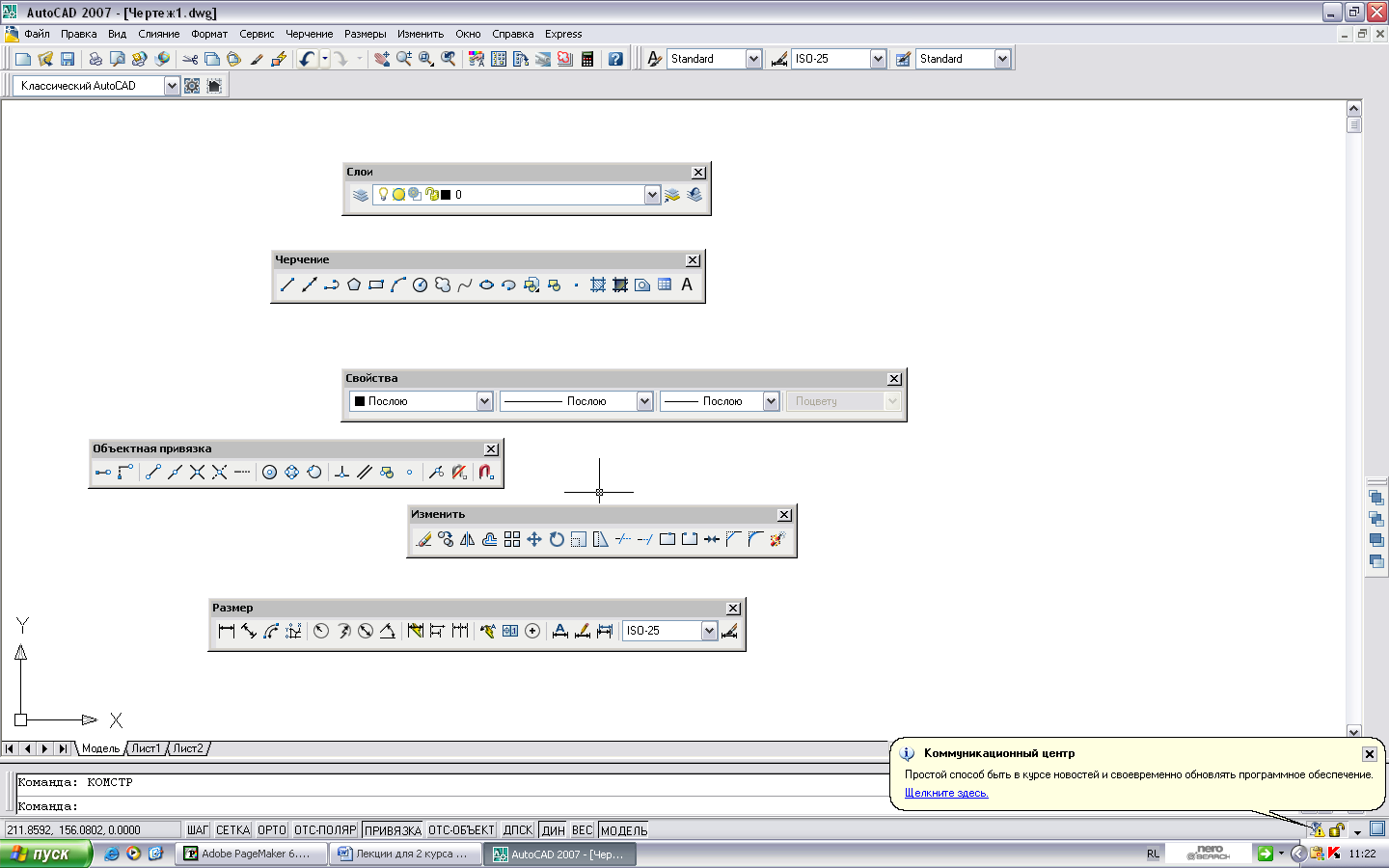Select the Explode tool in Изменить
Image resolution: width=1389 pixels, height=868 pixels.
pyautogui.click(x=777, y=539)
